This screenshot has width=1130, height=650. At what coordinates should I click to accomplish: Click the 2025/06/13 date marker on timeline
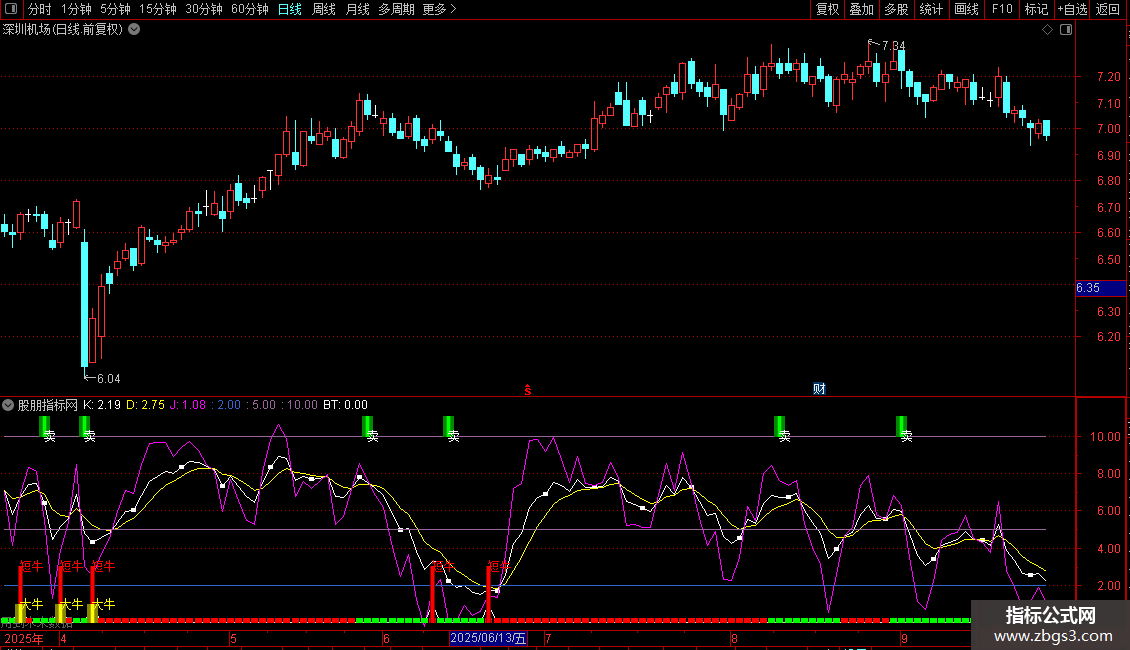487,638
